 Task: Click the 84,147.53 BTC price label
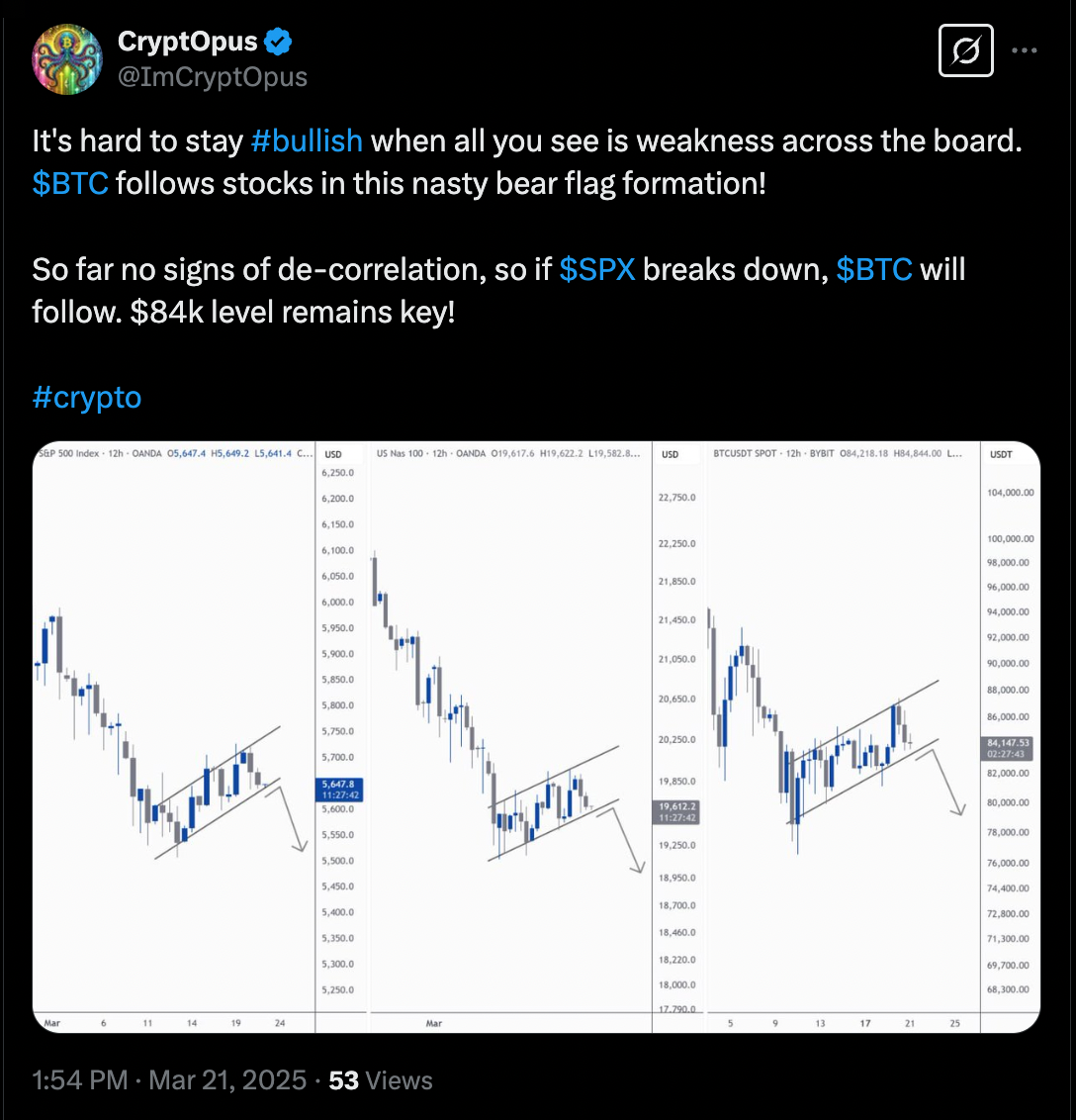coord(1008,747)
